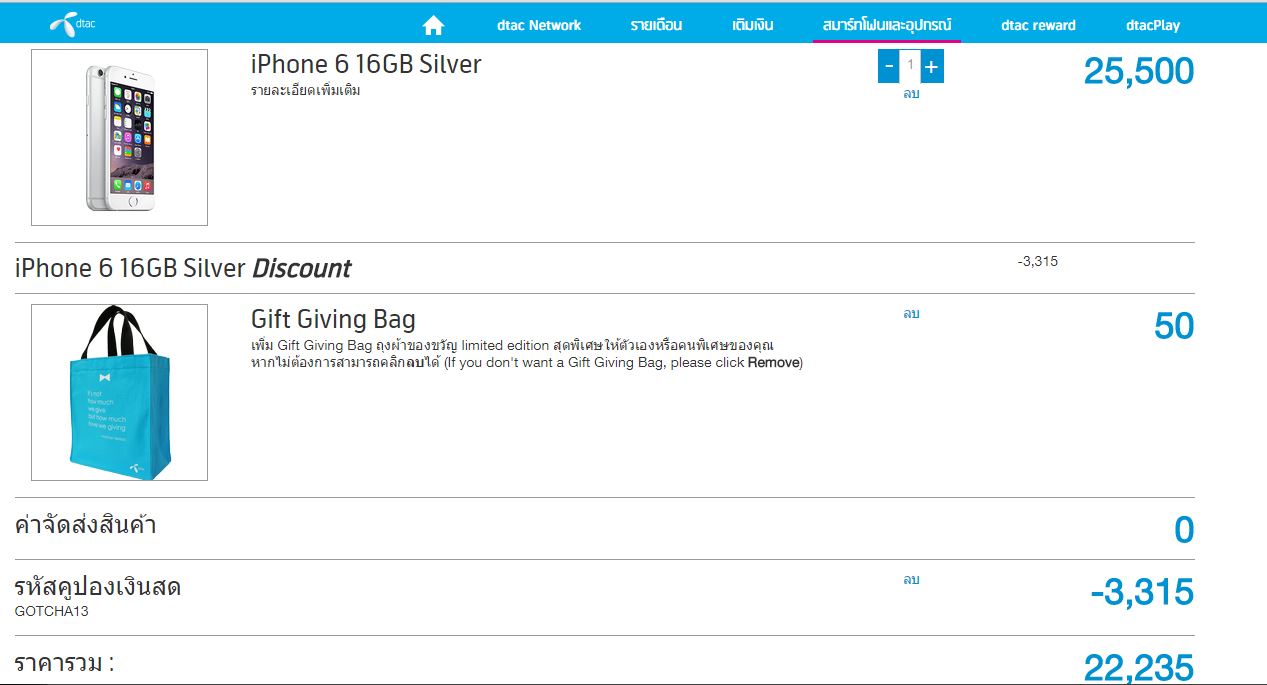Click the Gift Giving Bag thumbnail
The width and height of the screenshot is (1267, 685).
[120, 392]
